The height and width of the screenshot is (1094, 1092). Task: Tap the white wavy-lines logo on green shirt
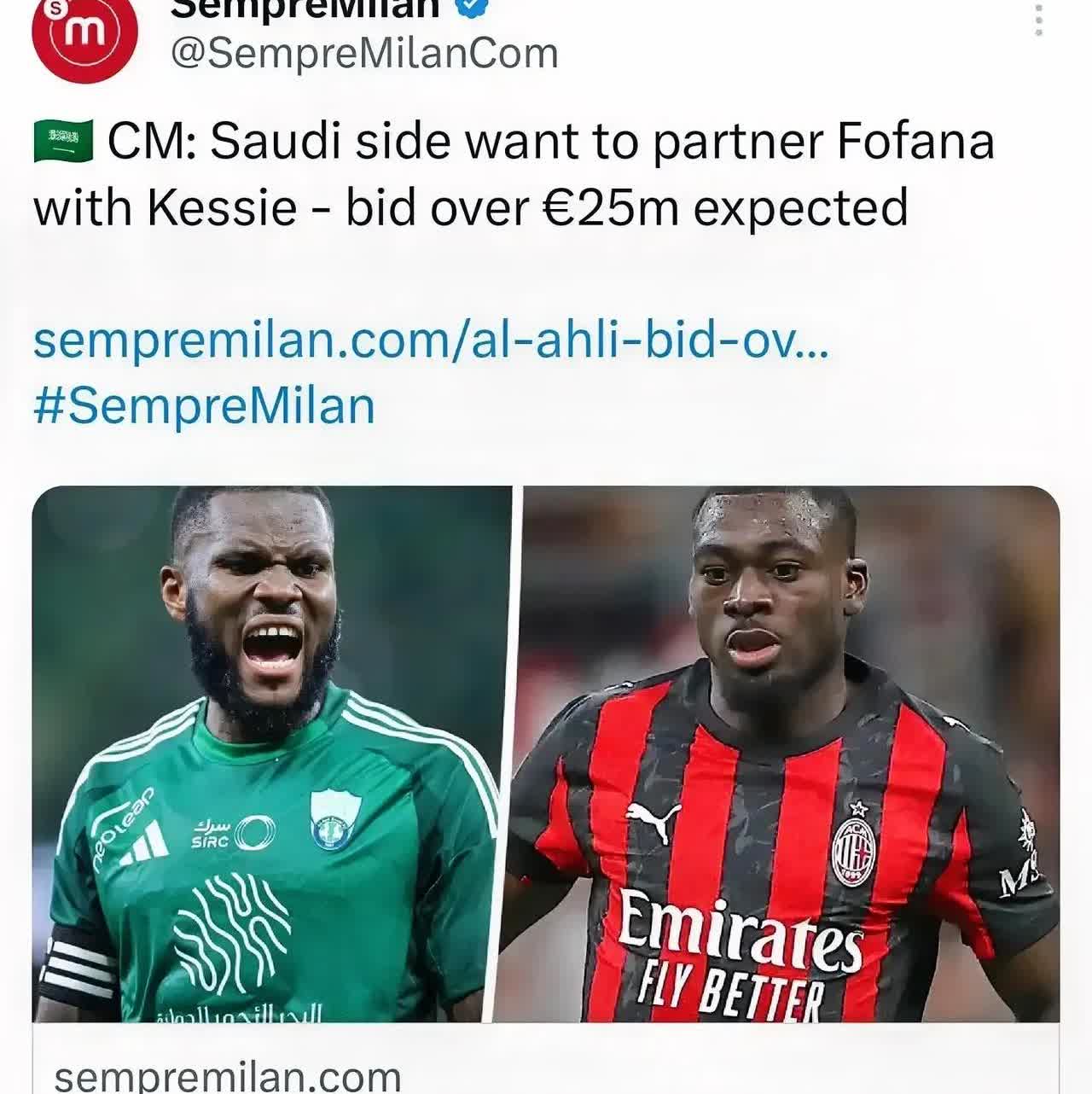[x=230, y=933]
